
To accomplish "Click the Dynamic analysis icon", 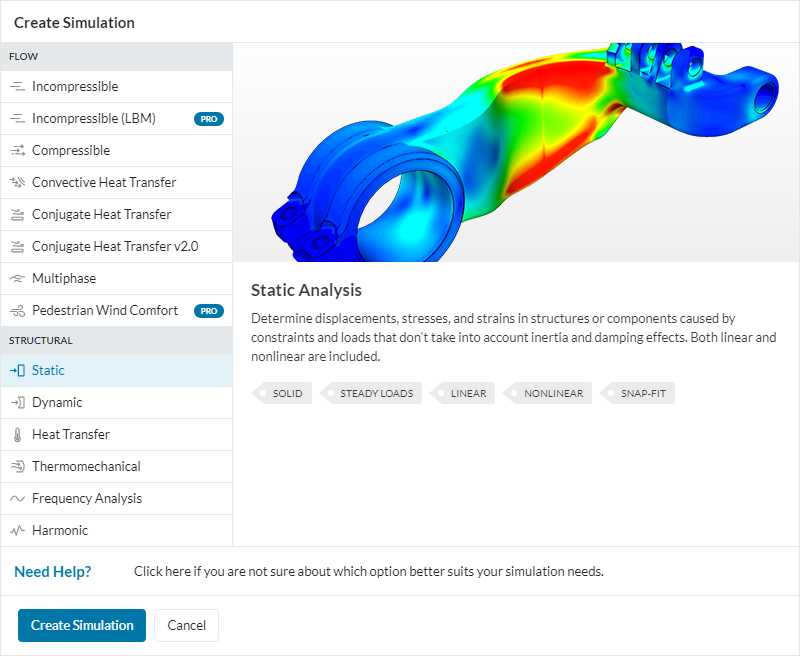I will (x=17, y=403).
